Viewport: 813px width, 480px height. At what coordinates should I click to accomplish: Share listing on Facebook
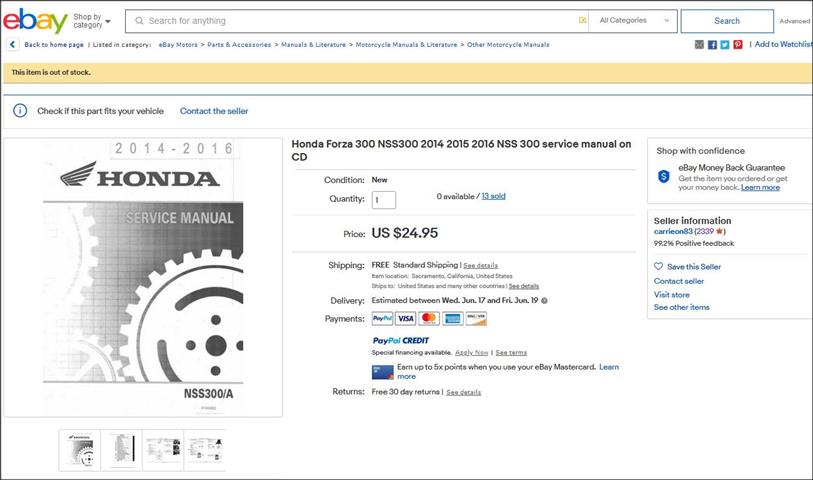[712, 45]
